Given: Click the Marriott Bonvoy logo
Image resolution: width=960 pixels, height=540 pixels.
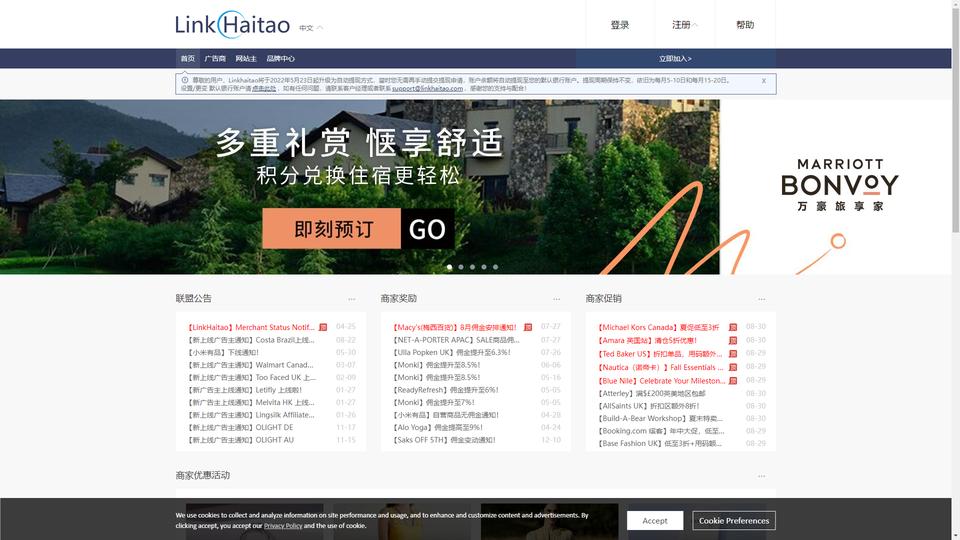Looking at the screenshot, I should [x=839, y=185].
